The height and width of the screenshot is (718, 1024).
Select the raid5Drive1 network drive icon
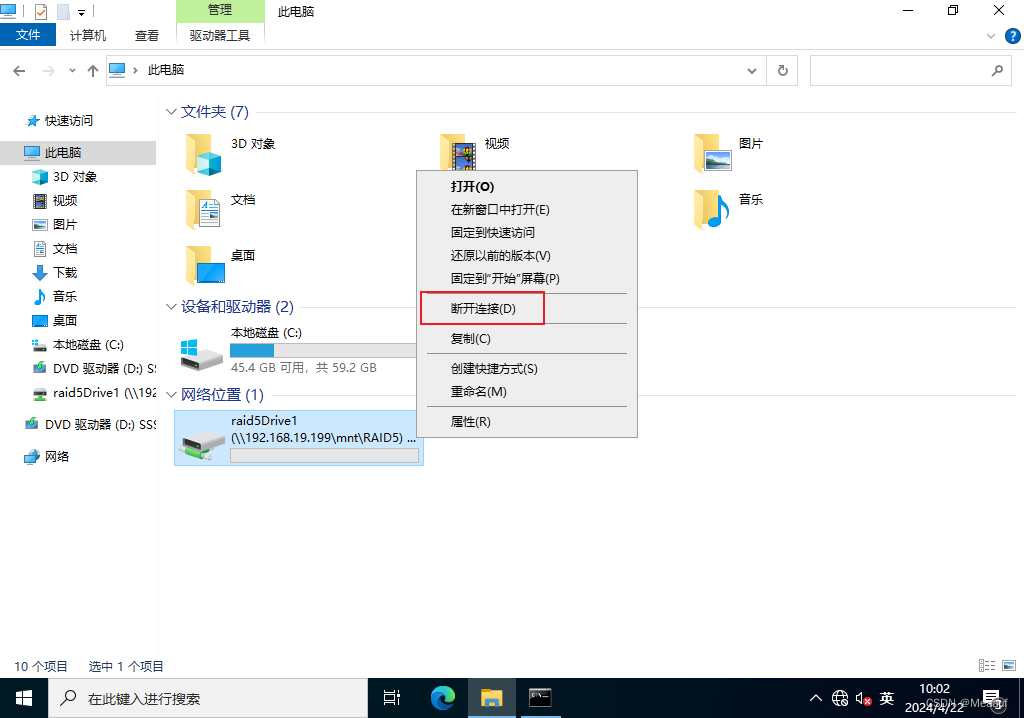click(x=202, y=444)
